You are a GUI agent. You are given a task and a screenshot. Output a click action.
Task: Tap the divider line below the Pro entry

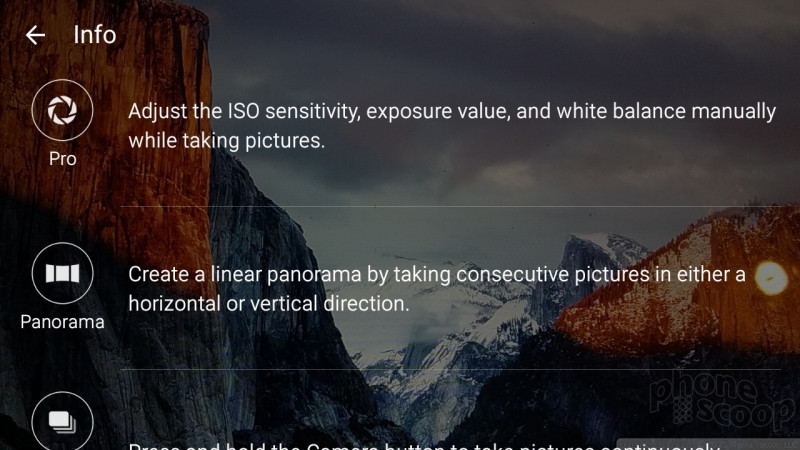pyautogui.click(x=451, y=206)
